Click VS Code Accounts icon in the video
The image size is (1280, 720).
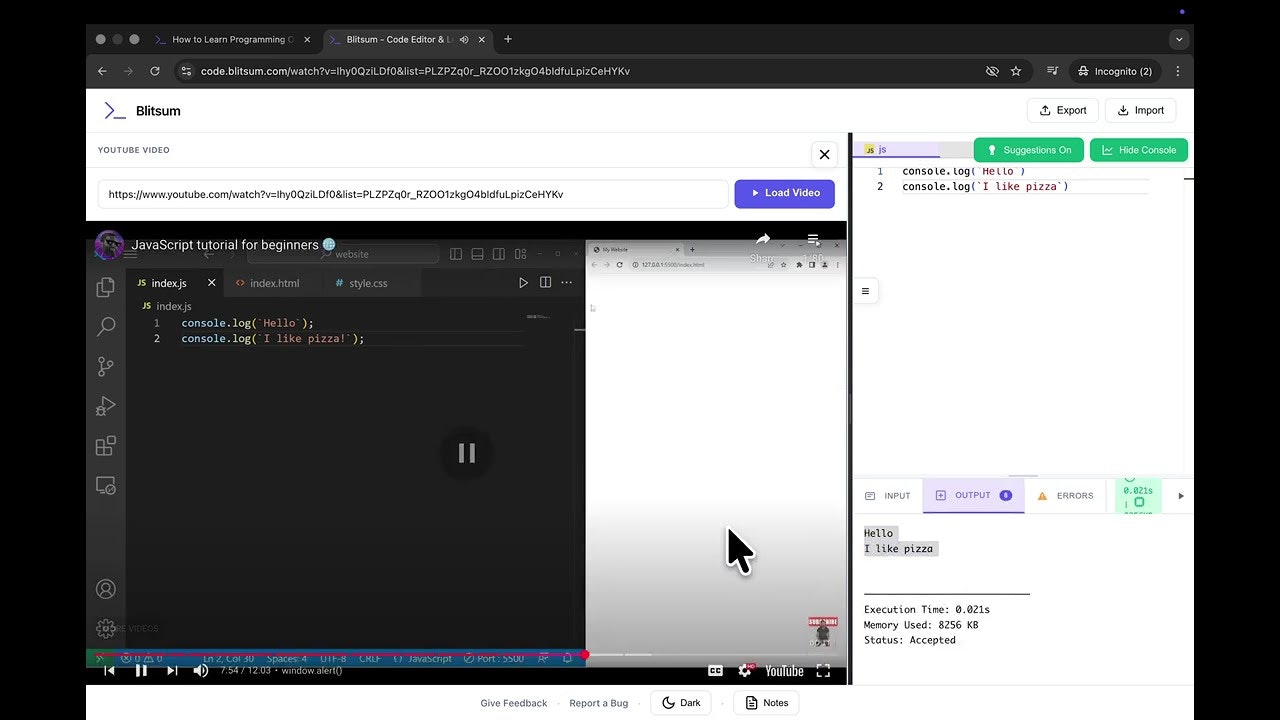105,590
